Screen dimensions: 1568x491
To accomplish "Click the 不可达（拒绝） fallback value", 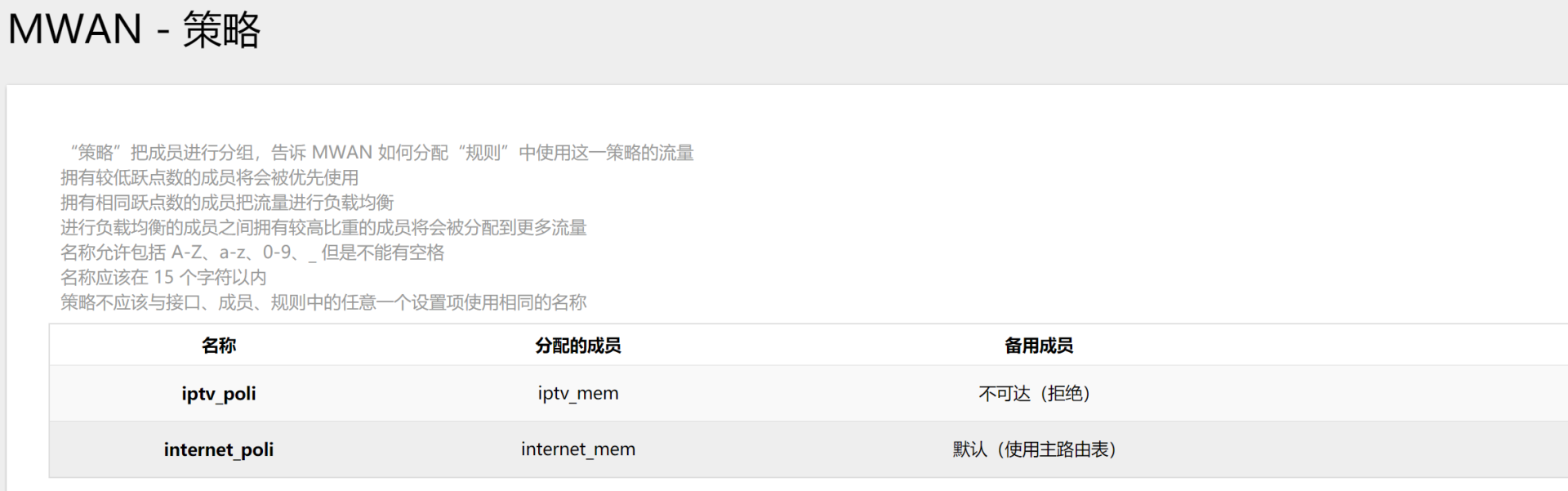I will coord(1035,394).
